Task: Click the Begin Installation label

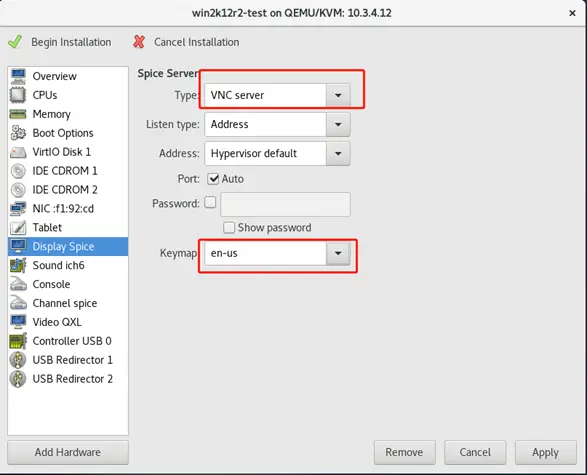Action: point(71,42)
